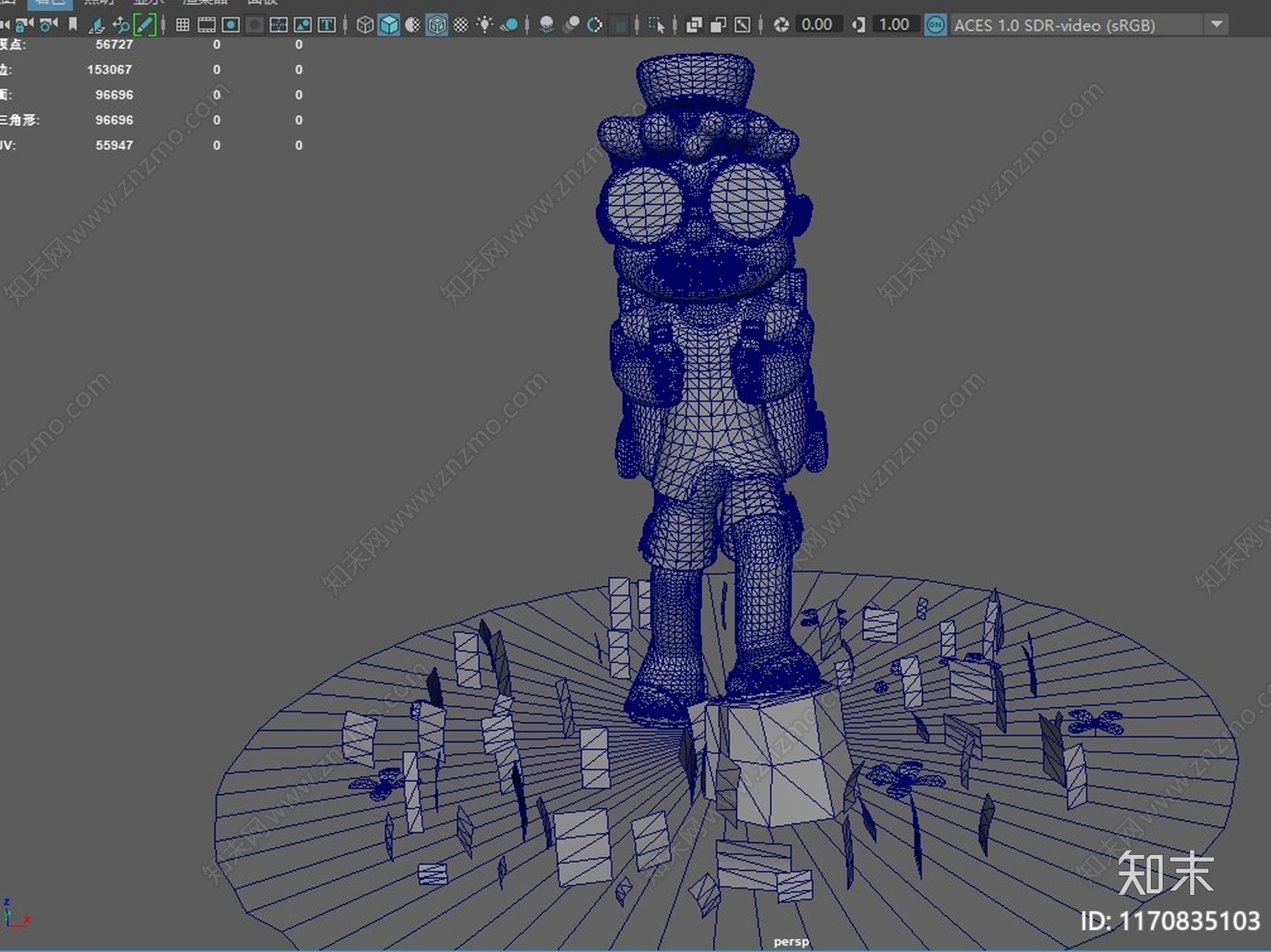Toggle use default material icon
The height and width of the screenshot is (952, 1271).
[x=413, y=25]
